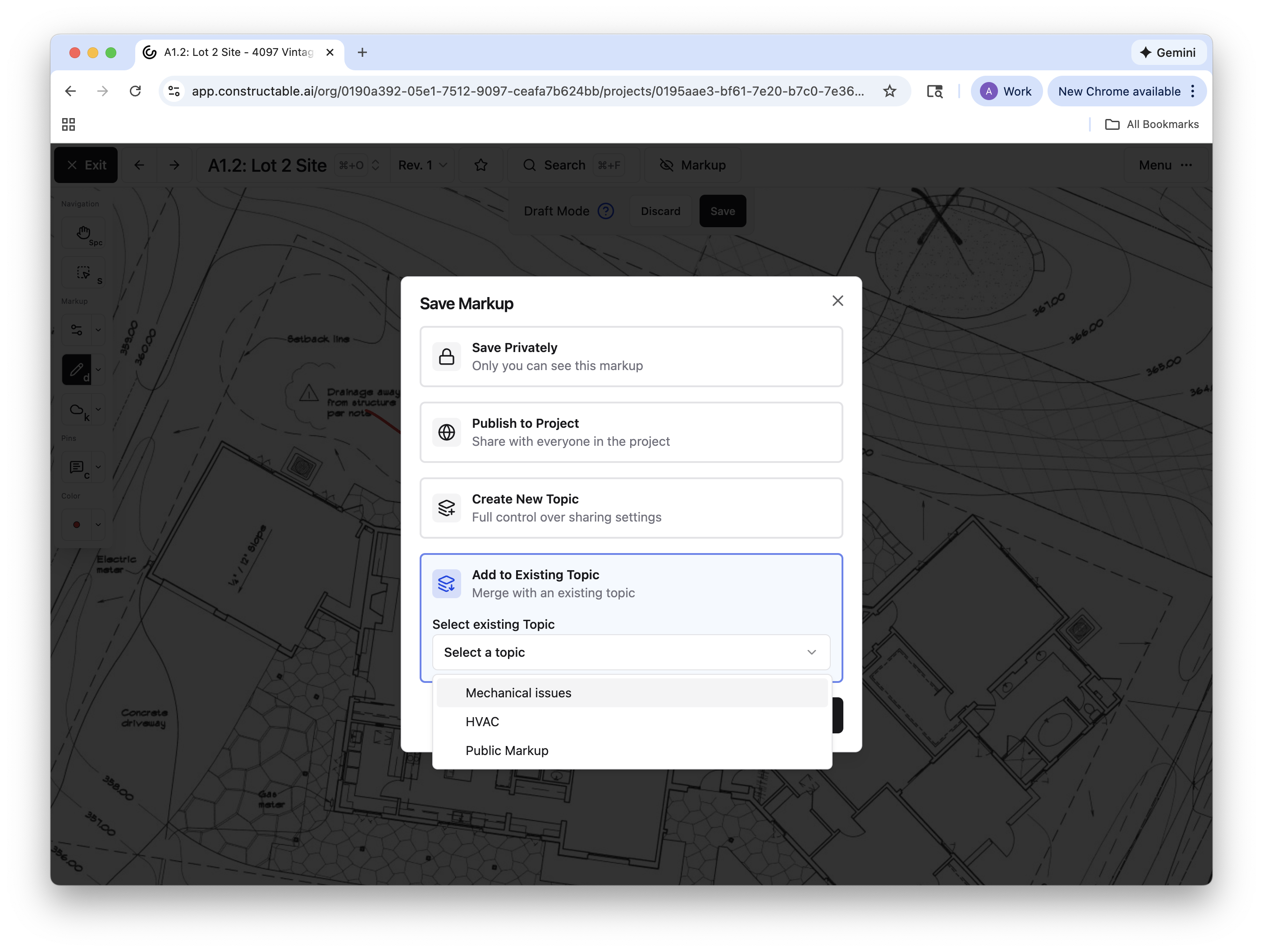Image resolution: width=1263 pixels, height=952 pixels.
Task: Select the comment pin tool
Action: (77, 467)
